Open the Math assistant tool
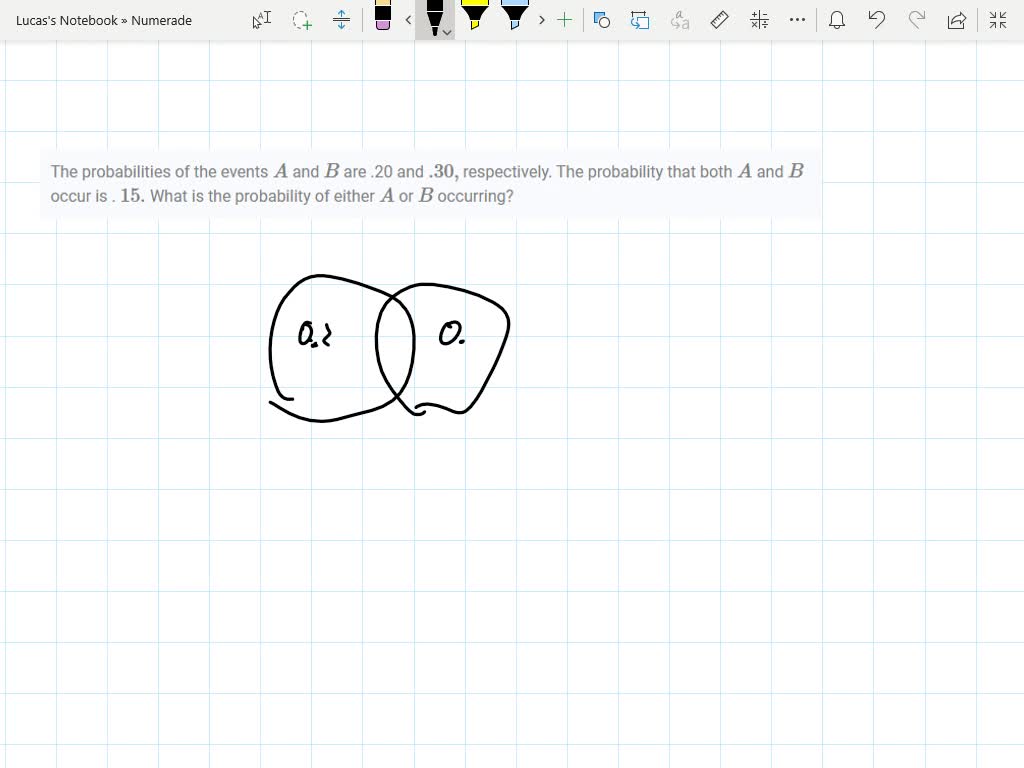The image size is (1024, 768). pyautogui.click(x=758, y=20)
